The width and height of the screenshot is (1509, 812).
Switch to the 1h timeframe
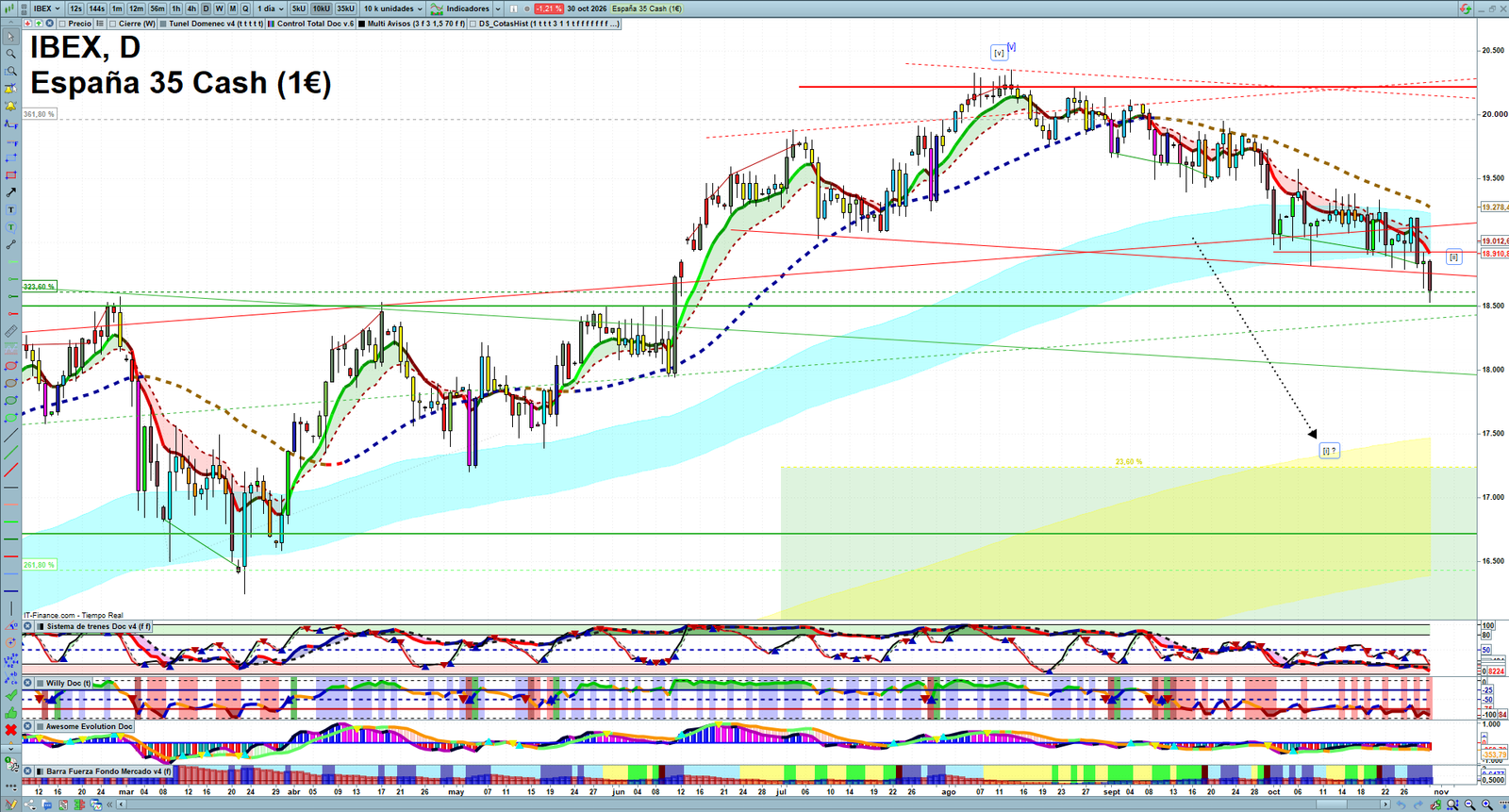(175, 8)
